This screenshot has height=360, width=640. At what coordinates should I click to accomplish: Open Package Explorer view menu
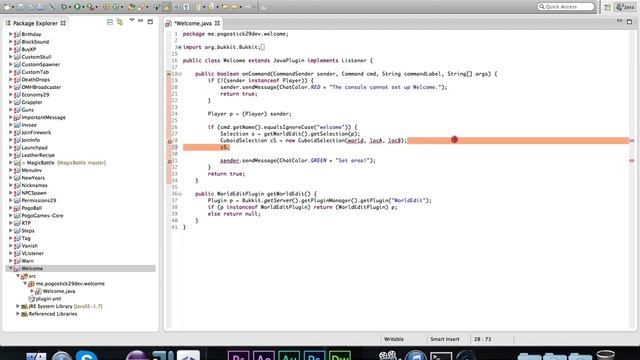(131, 20)
